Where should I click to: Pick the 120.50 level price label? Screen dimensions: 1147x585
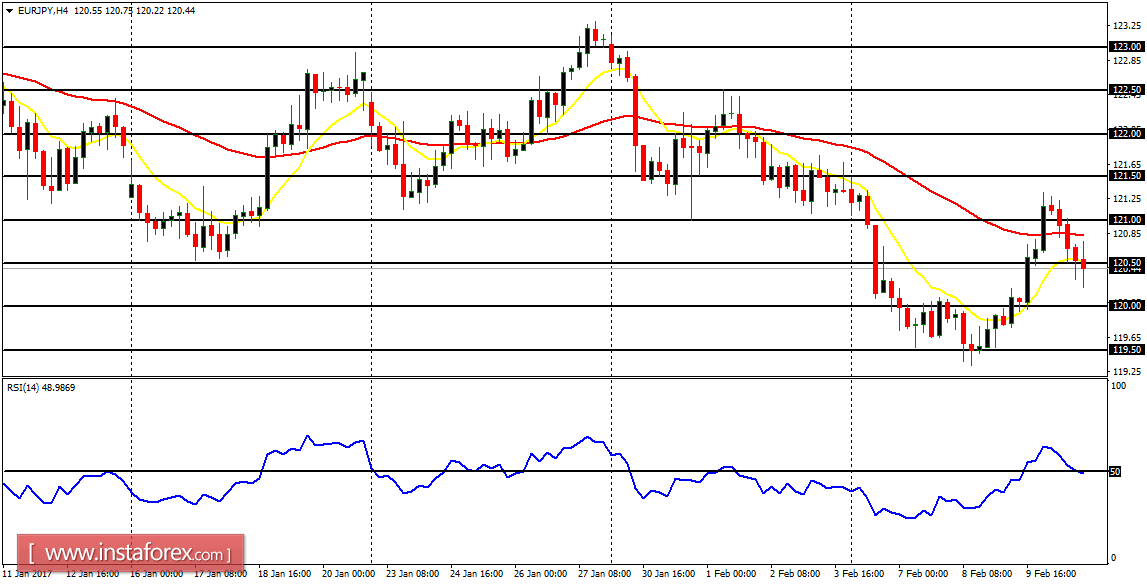(x=1127, y=263)
